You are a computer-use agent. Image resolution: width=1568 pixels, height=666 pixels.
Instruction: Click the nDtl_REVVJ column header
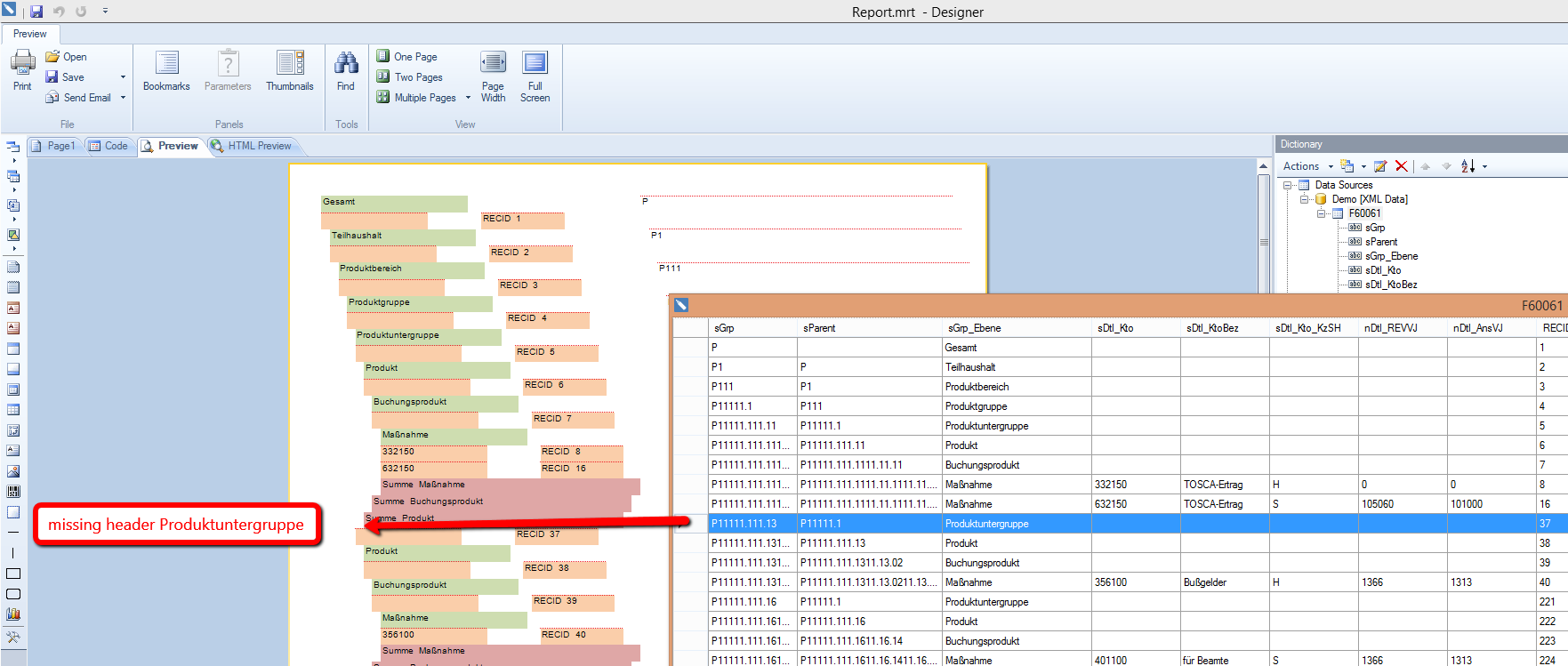(1403, 328)
